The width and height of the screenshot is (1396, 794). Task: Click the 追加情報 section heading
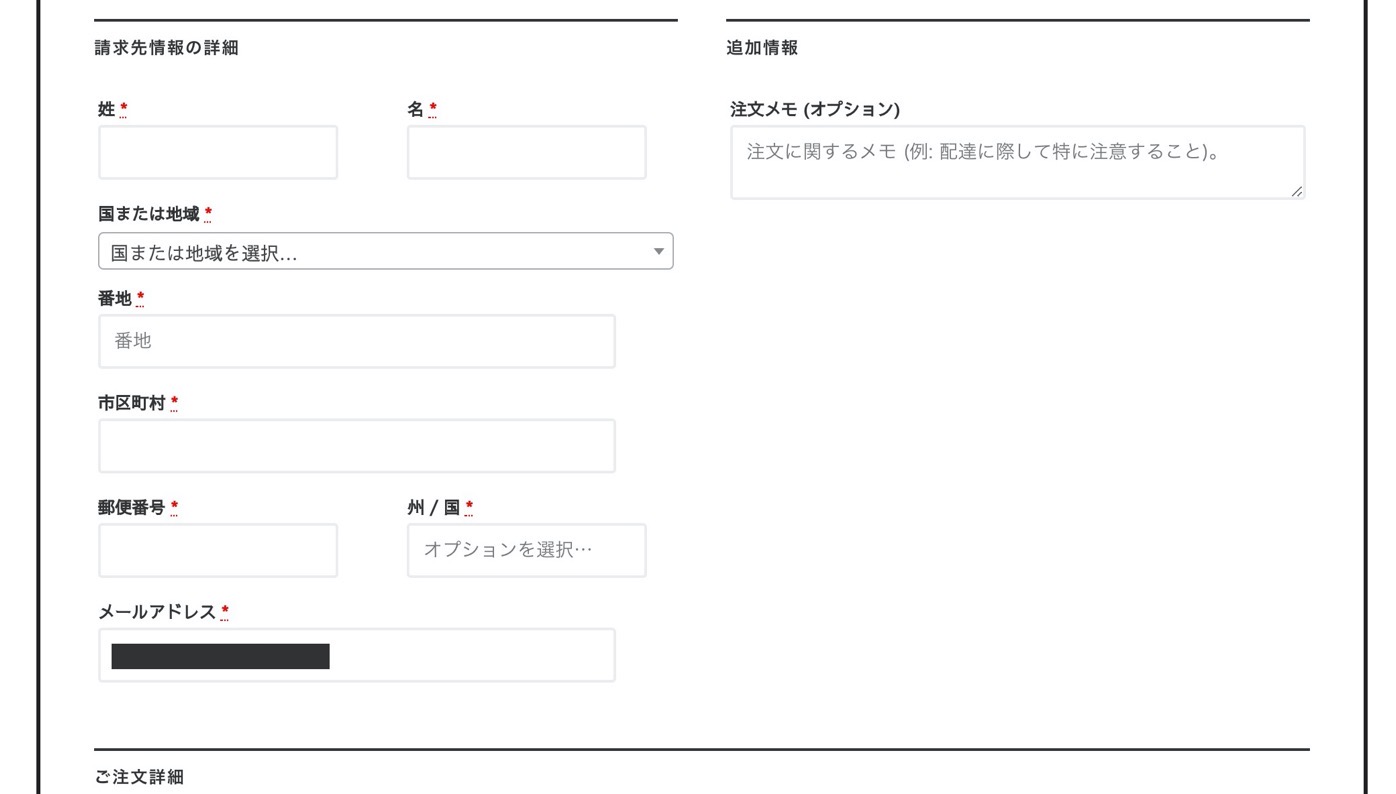[762, 47]
